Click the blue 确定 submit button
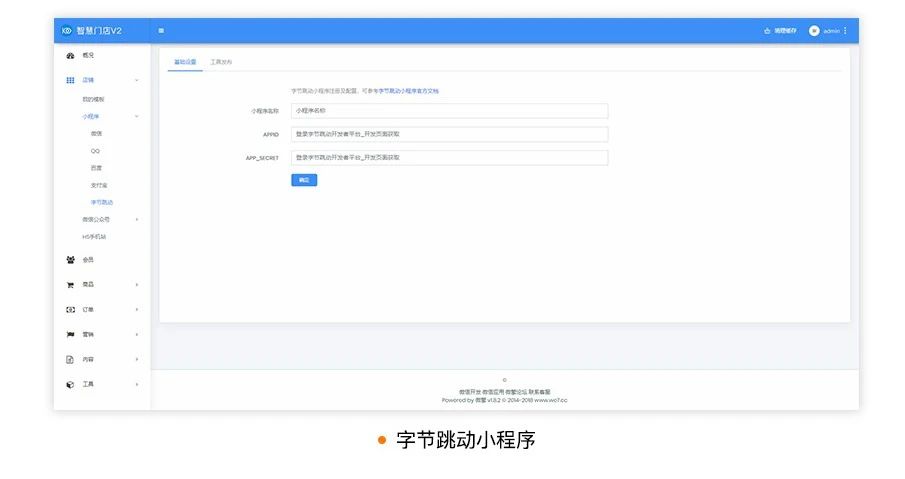This screenshot has width=905, height=479. tap(304, 180)
